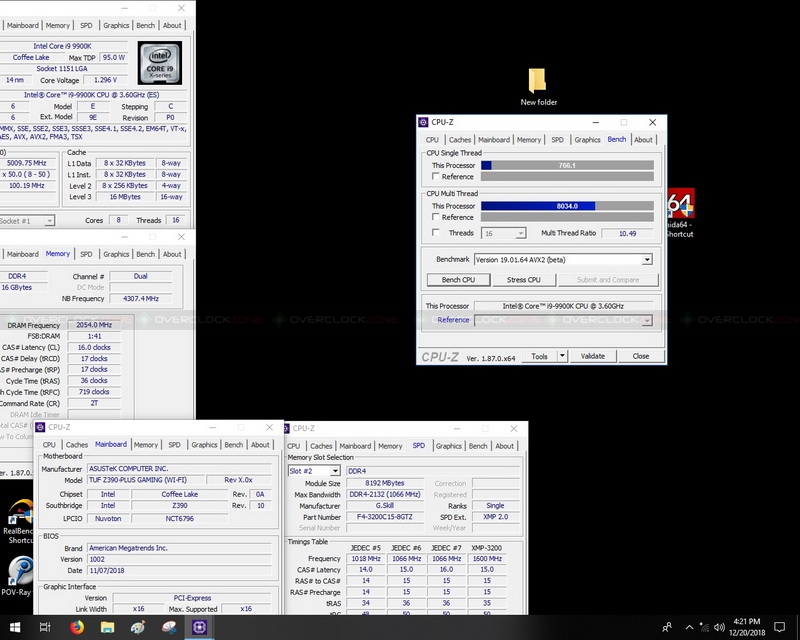
Task: Show hidden system tray icons
Action: 689,627
